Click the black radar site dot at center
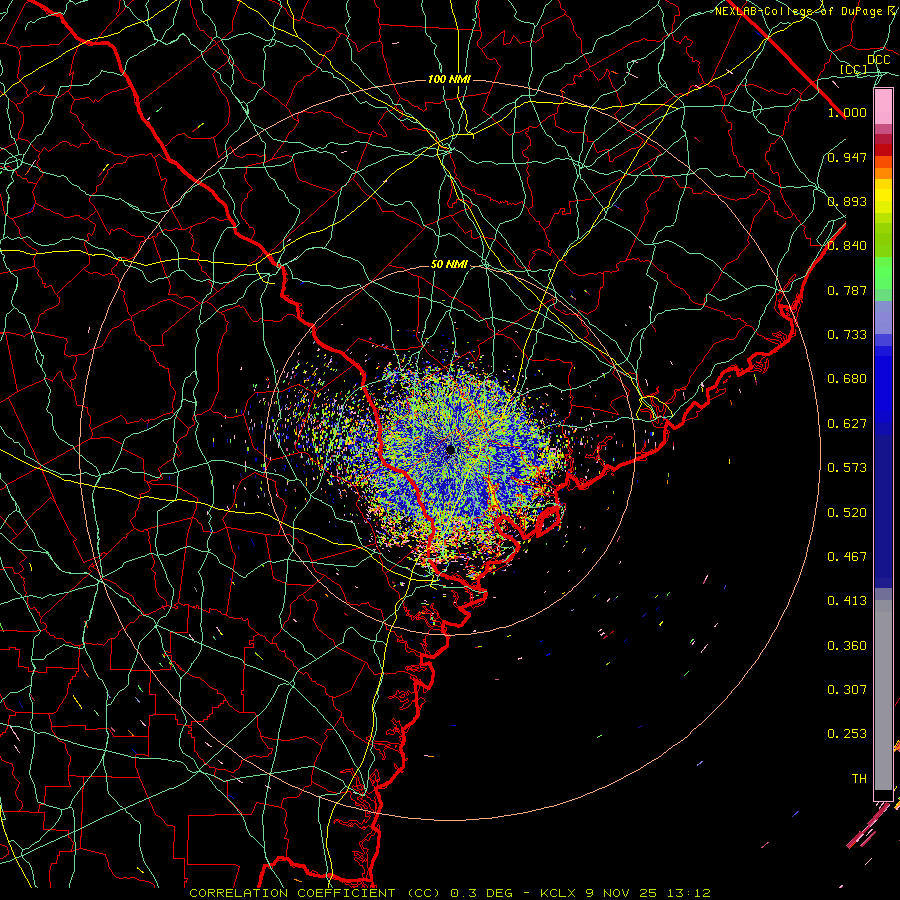Image resolution: width=900 pixels, height=900 pixels. tap(450, 450)
